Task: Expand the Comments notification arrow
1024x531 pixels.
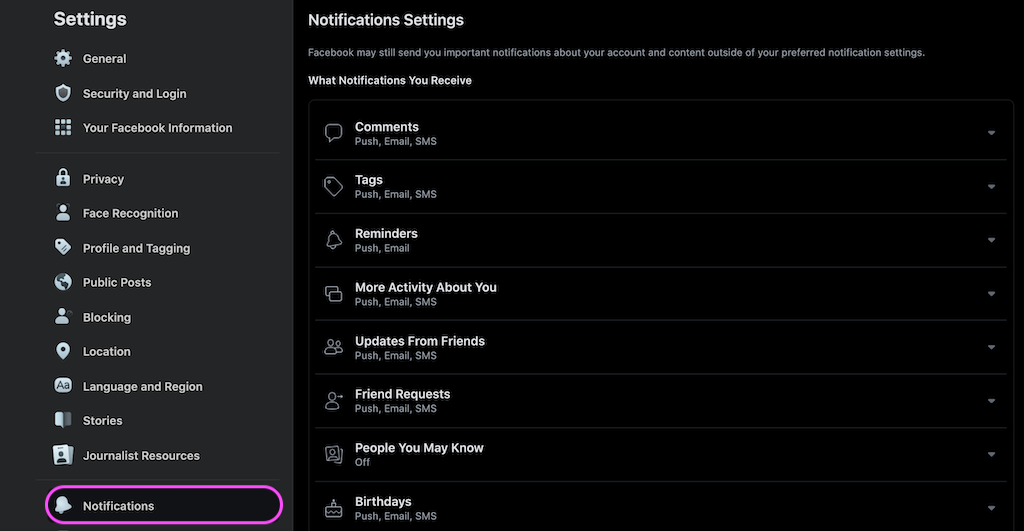Action: (991, 133)
